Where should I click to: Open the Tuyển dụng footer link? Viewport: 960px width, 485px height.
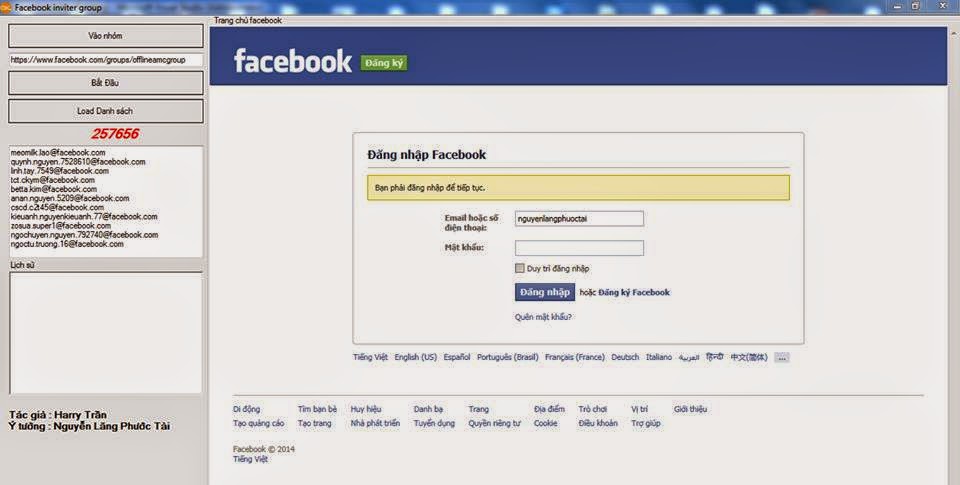(x=434, y=423)
